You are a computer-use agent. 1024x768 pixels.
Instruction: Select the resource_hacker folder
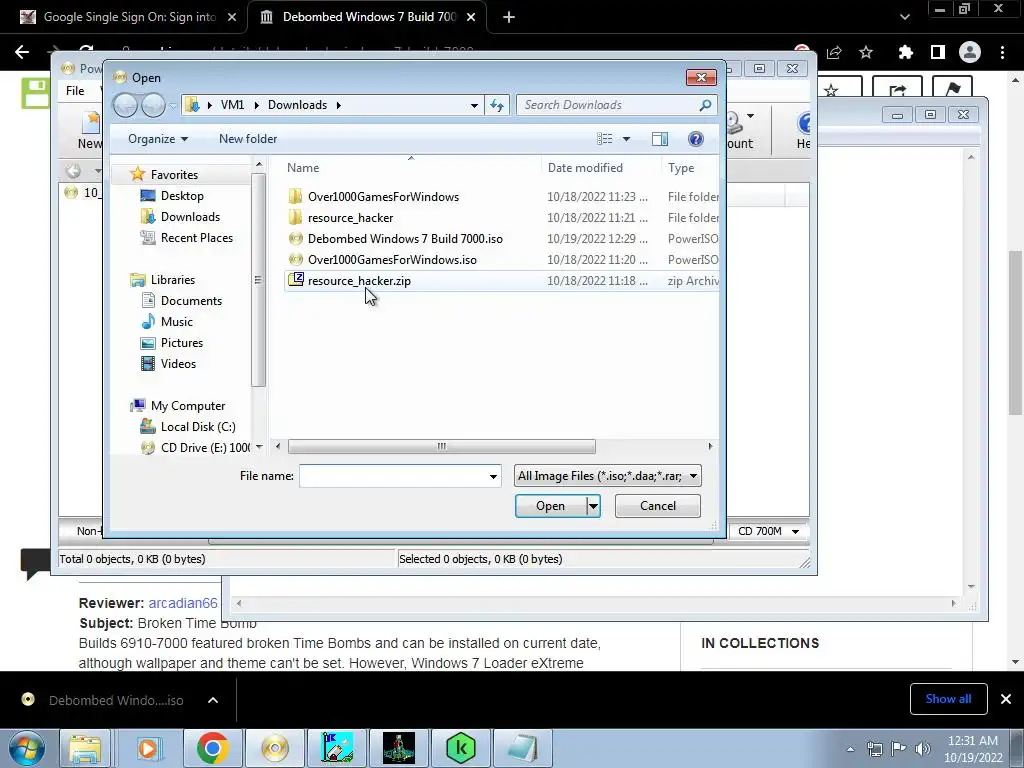pos(350,217)
